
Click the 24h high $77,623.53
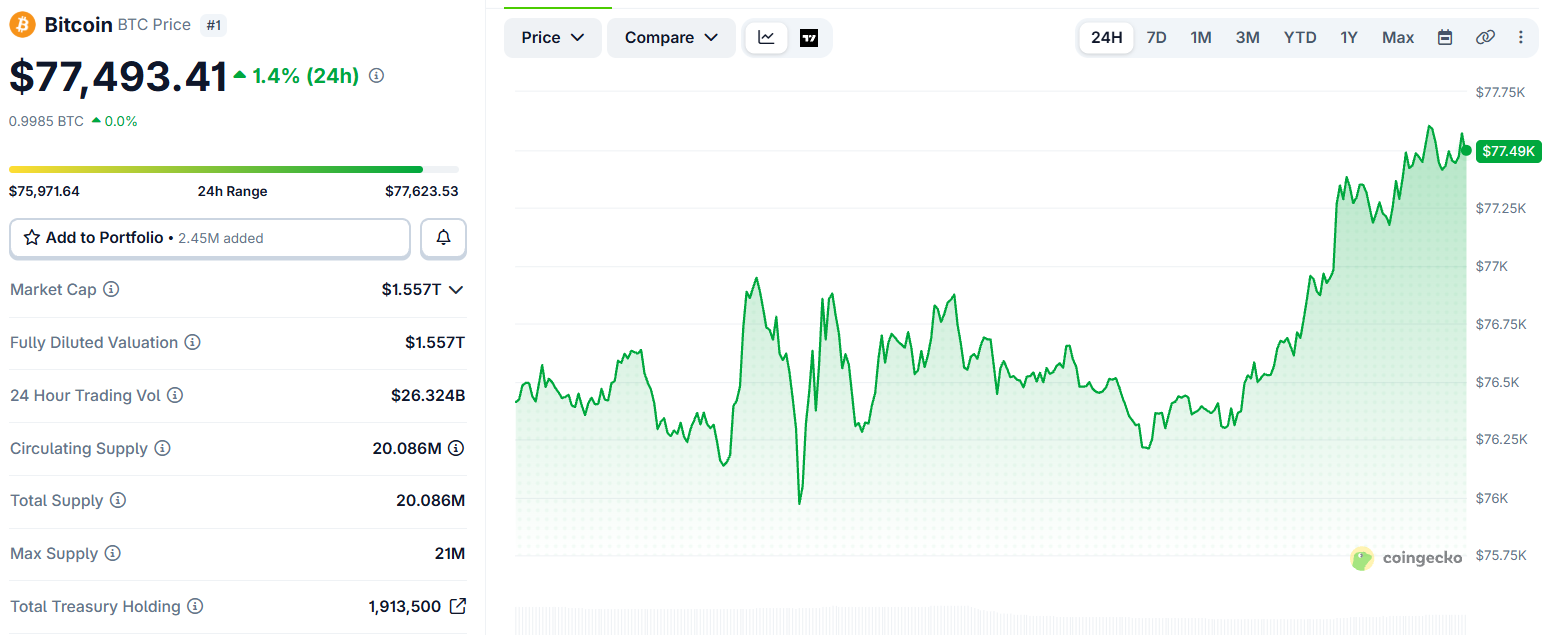click(x=422, y=191)
